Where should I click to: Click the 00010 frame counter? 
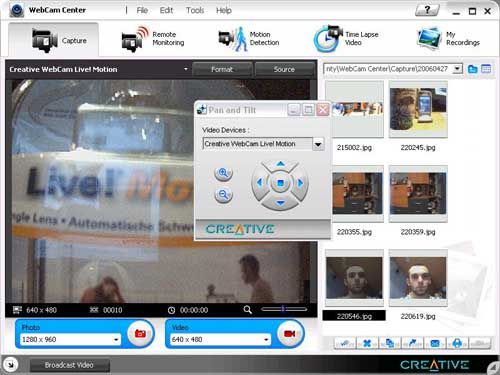coord(113,310)
